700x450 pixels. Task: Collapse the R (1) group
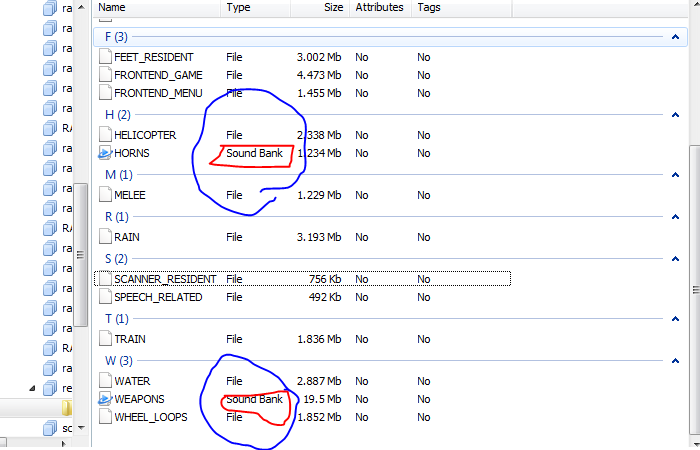pyautogui.click(x=675, y=217)
